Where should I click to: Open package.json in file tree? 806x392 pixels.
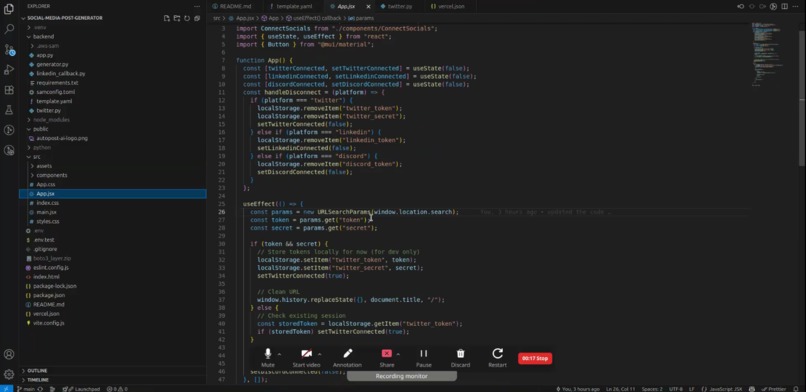click(x=48, y=295)
